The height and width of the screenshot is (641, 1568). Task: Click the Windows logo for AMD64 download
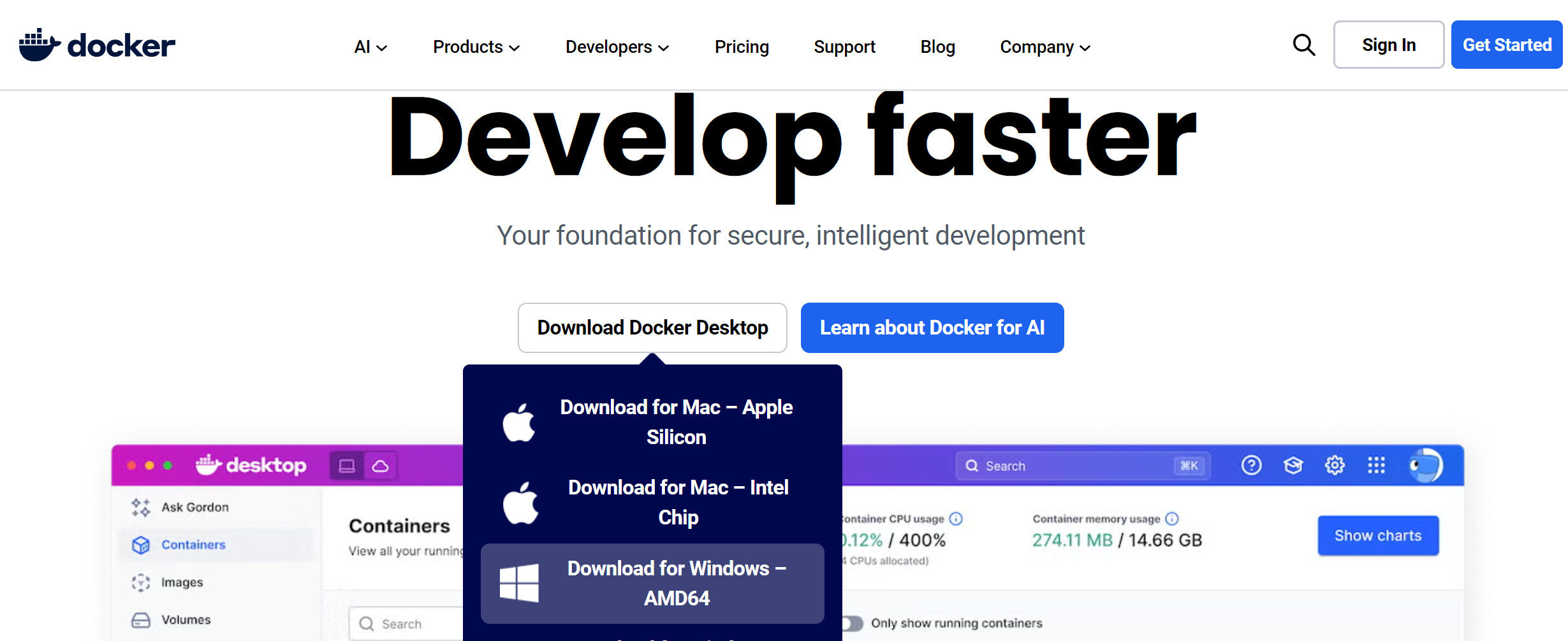pos(519,583)
